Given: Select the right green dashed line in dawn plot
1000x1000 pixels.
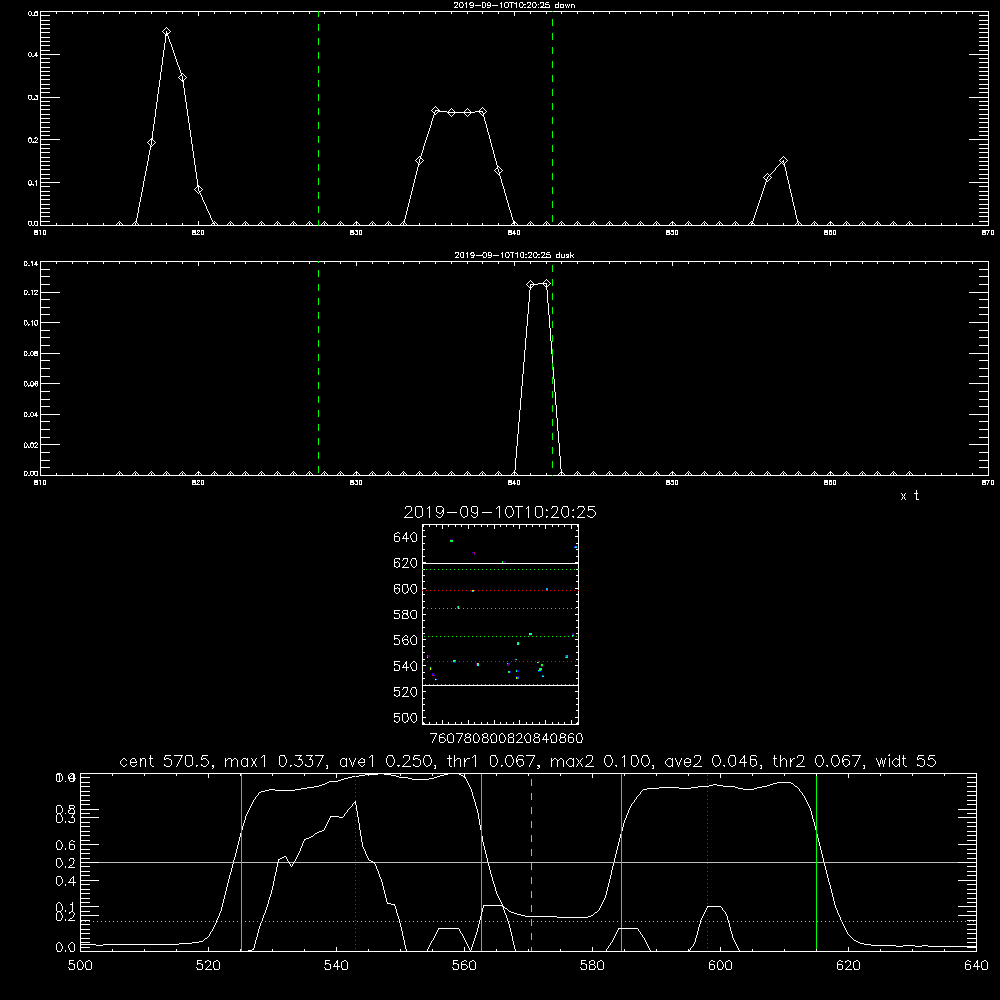Looking at the screenshot, I should click(x=552, y=118).
